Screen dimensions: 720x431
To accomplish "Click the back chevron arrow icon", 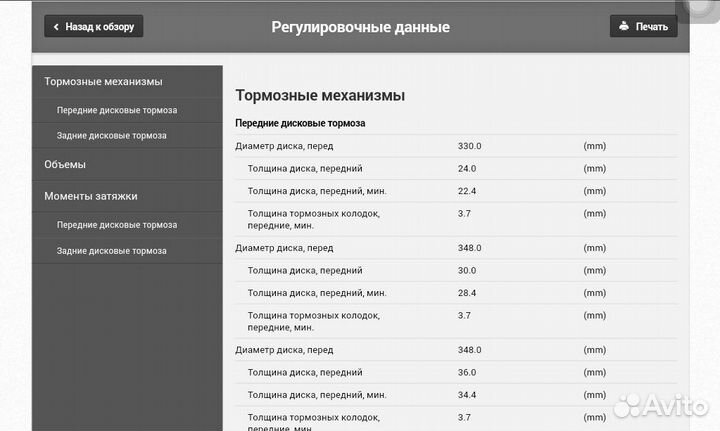I will (x=56, y=27).
